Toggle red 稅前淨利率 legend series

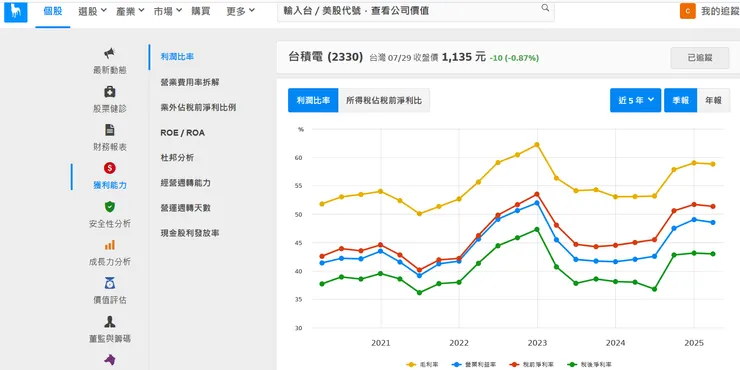532,364
